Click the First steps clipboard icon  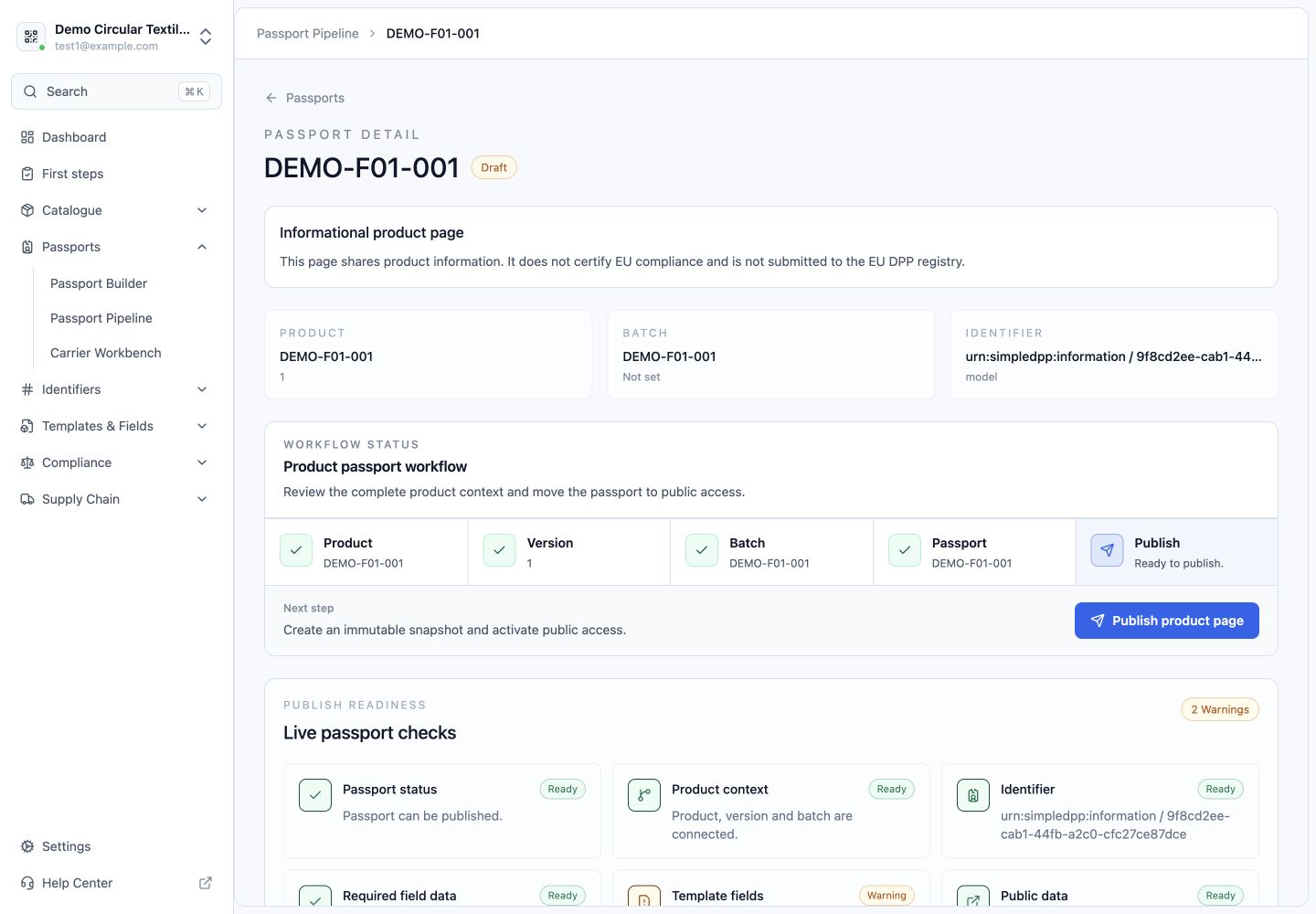click(x=27, y=174)
